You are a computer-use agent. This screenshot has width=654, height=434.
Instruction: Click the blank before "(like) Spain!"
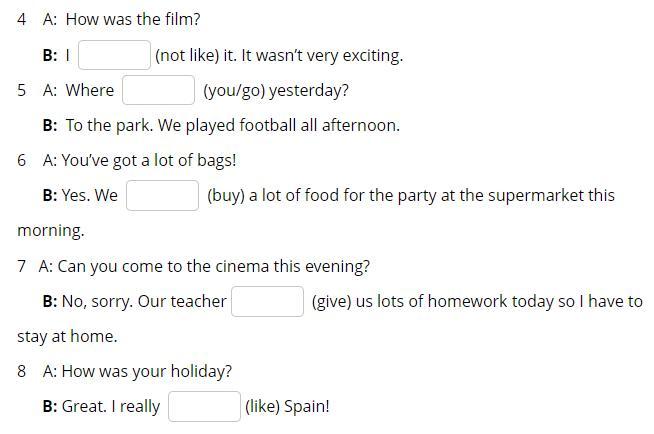point(204,406)
